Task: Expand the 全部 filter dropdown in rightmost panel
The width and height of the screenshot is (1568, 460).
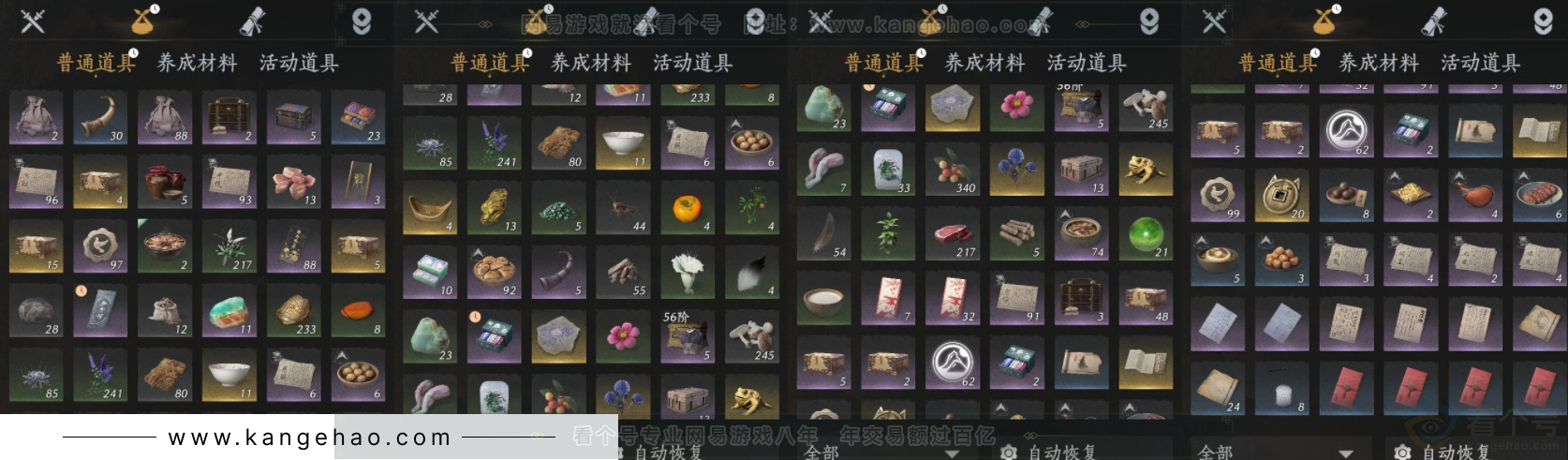Action: [1269, 452]
